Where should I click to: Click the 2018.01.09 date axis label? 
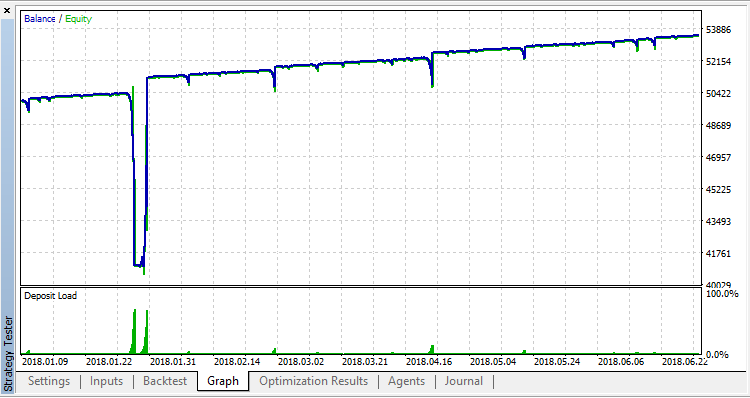(45, 362)
